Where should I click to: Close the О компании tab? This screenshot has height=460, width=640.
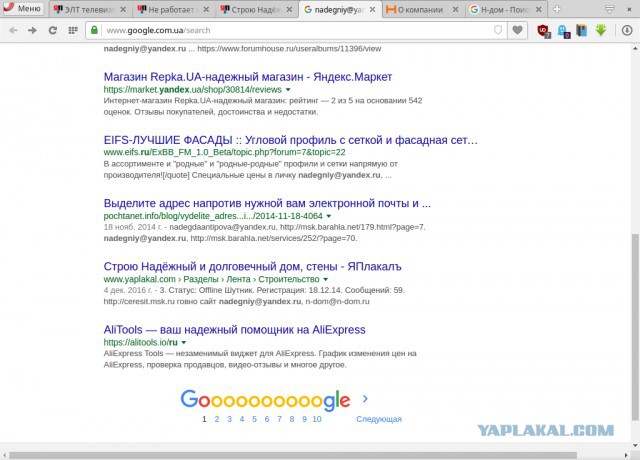[x=456, y=9]
